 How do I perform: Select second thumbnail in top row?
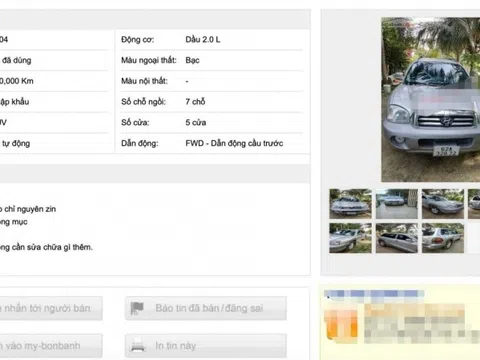tap(397, 204)
